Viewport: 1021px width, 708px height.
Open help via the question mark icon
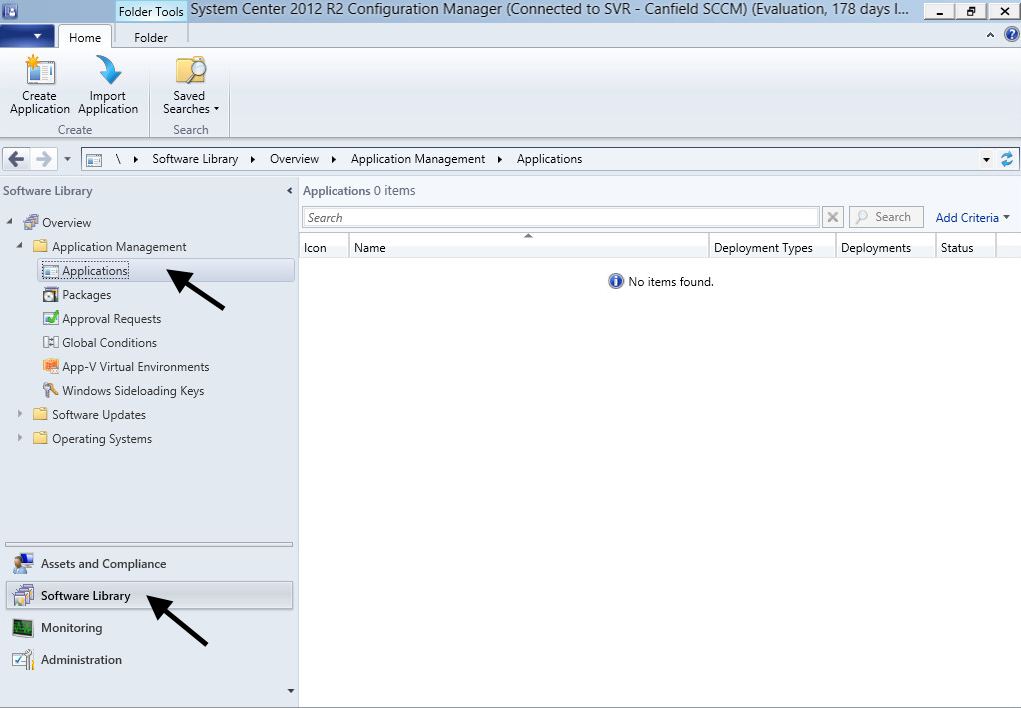tap(1011, 35)
